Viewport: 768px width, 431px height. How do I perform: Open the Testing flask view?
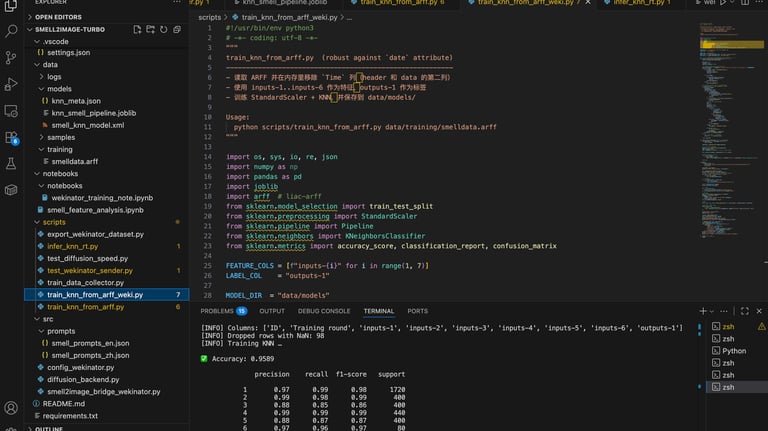[x=11, y=164]
